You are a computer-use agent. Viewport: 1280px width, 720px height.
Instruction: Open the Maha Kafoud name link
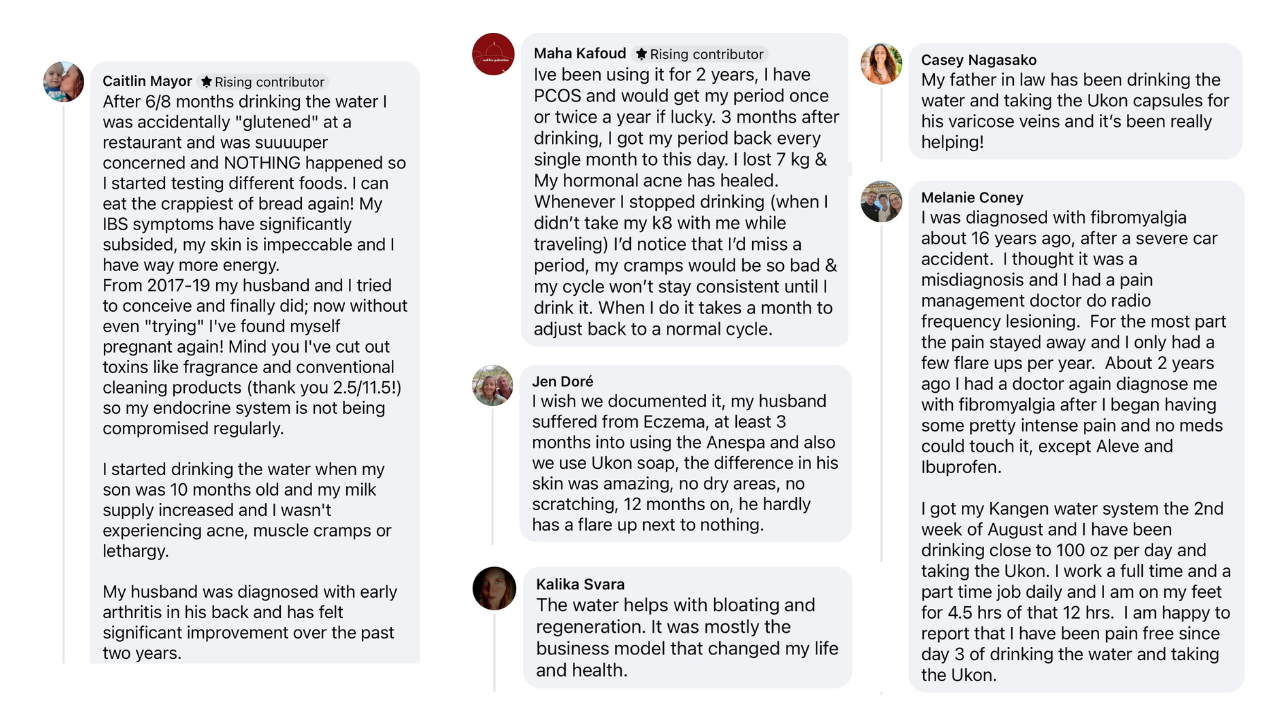[580, 53]
